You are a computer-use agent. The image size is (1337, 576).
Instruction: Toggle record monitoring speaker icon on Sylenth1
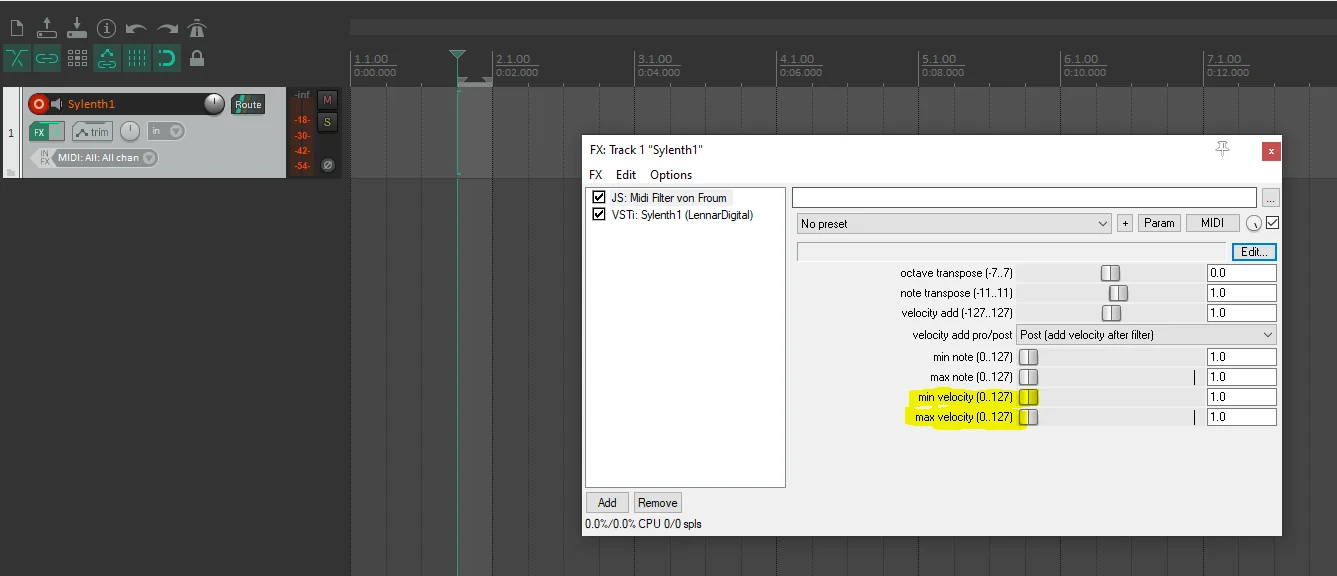[57, 104]
